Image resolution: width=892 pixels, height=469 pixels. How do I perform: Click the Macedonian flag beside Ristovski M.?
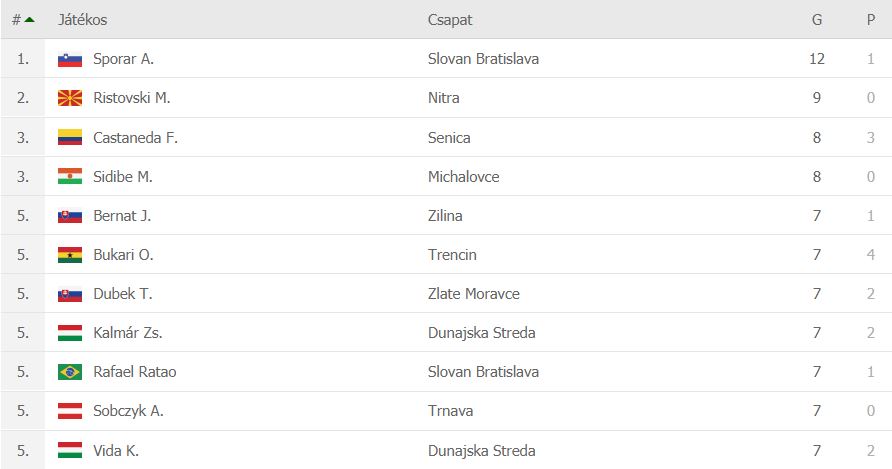coord(70,98)
